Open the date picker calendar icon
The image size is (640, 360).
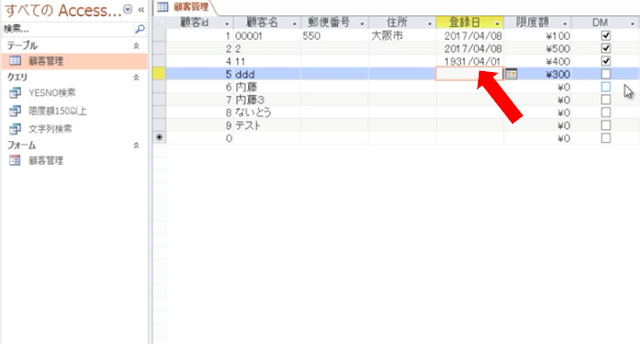click(511, 74)
